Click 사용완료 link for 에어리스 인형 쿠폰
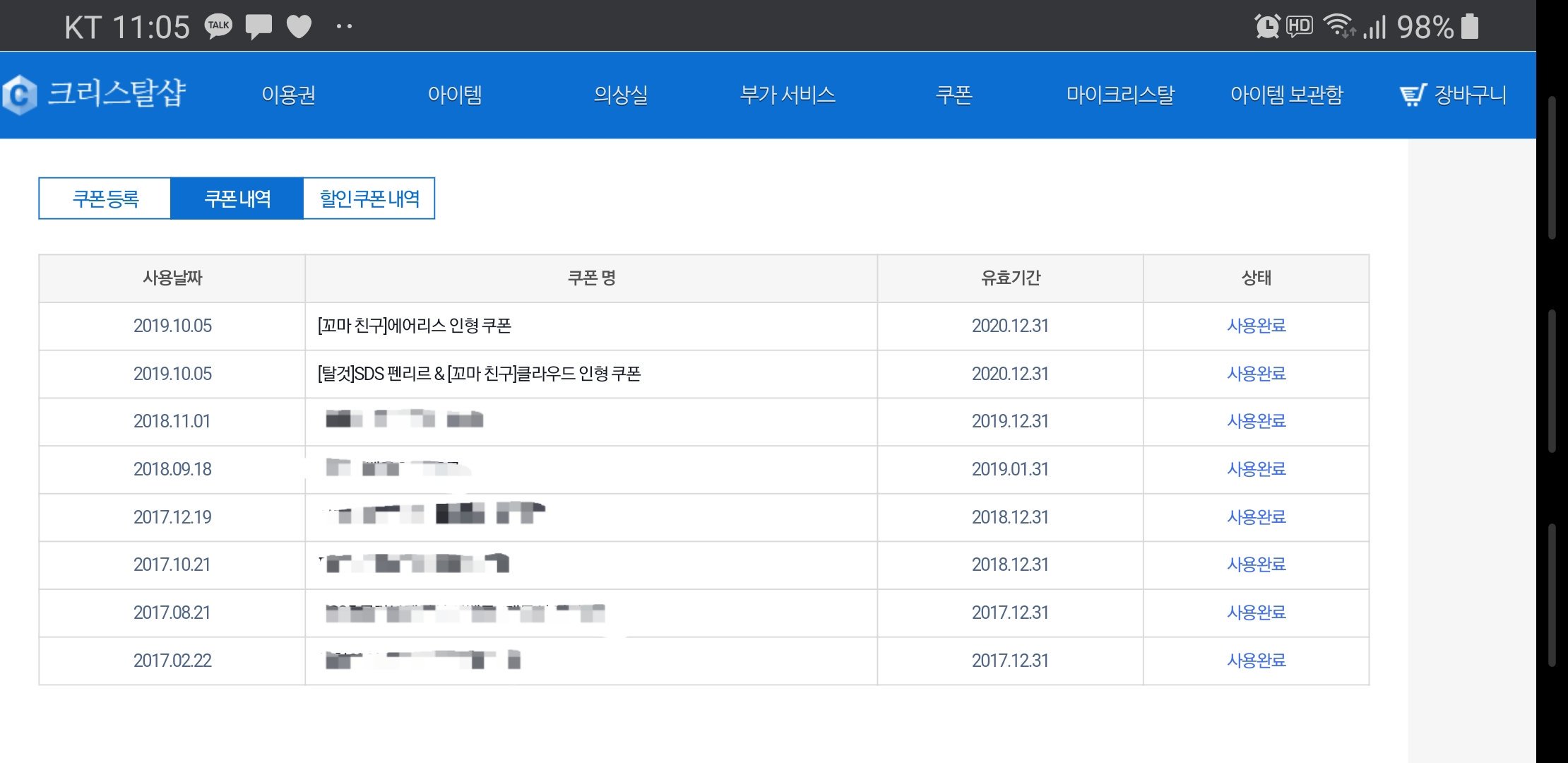The image size is (1568, 763). click(1256, 326)
